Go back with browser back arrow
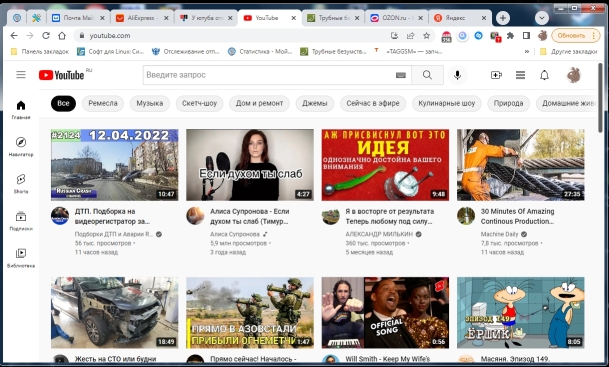 (x=14, y=35)
